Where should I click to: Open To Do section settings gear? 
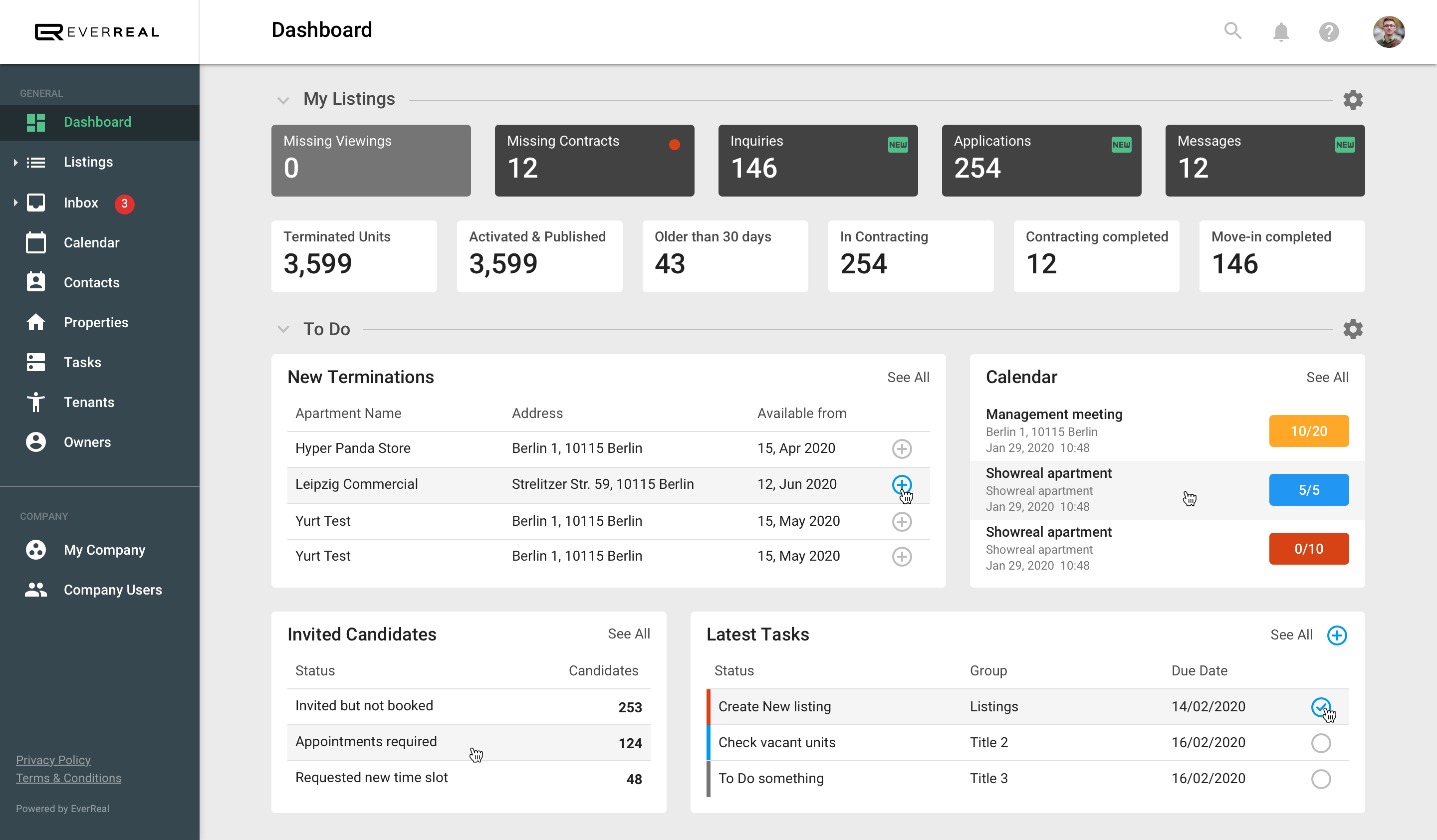(1353, 329)
